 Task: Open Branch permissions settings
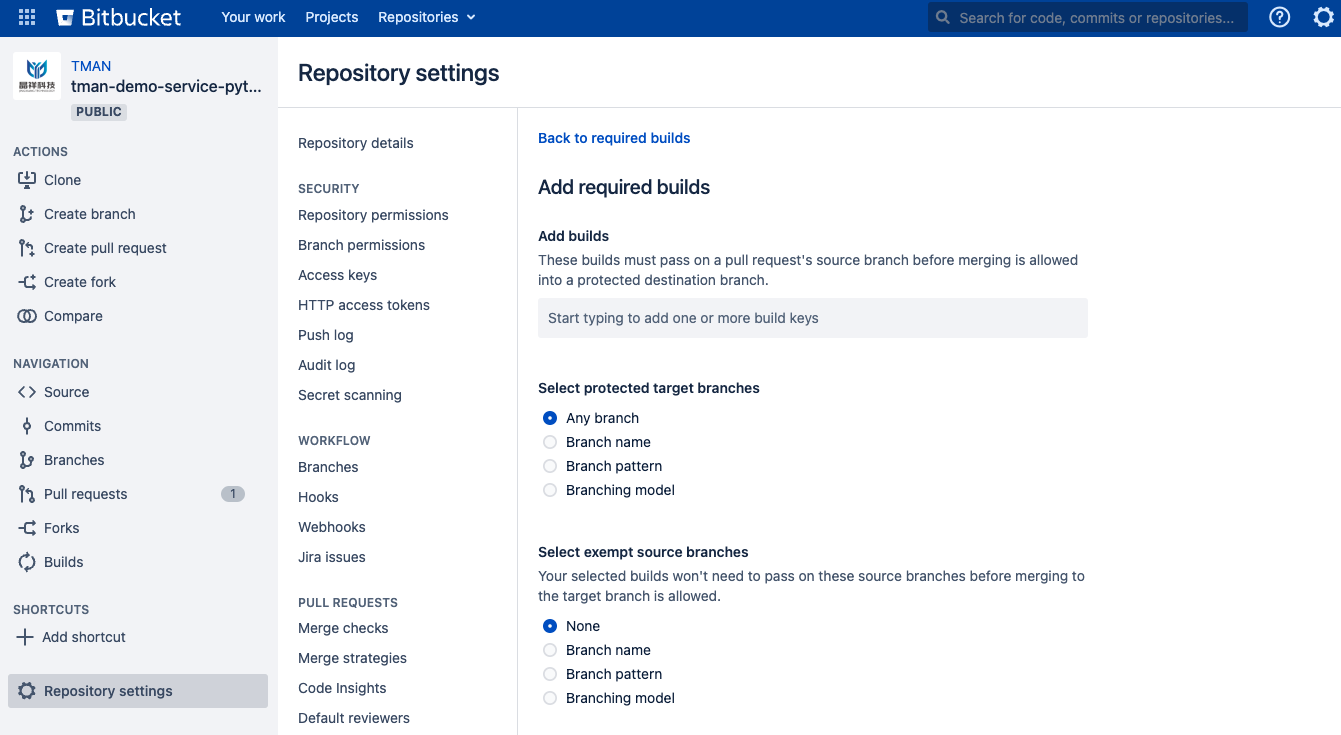coord(361,245)
